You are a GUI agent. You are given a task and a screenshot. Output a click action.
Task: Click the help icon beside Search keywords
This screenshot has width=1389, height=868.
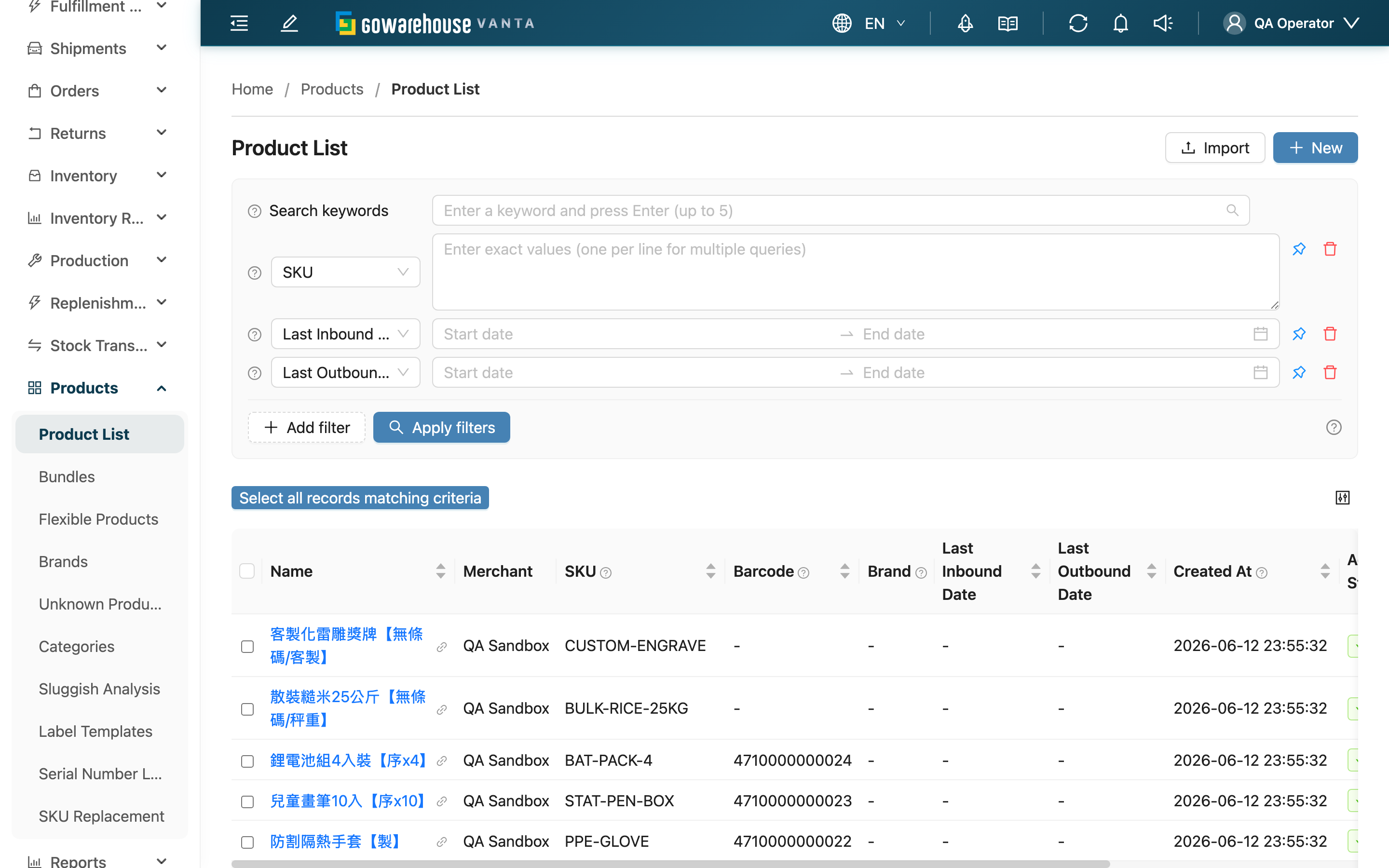(254, 211)
